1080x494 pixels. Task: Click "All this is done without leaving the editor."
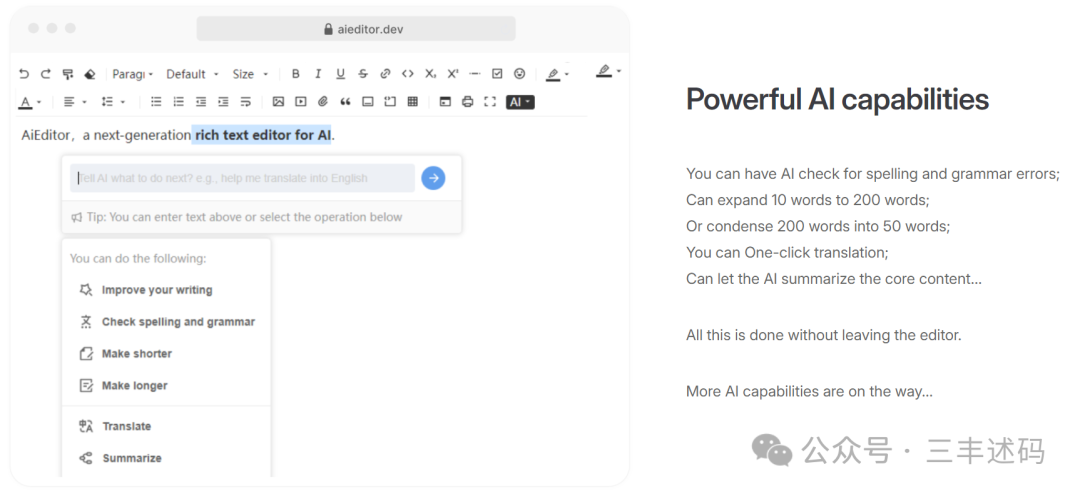[823, 336]
